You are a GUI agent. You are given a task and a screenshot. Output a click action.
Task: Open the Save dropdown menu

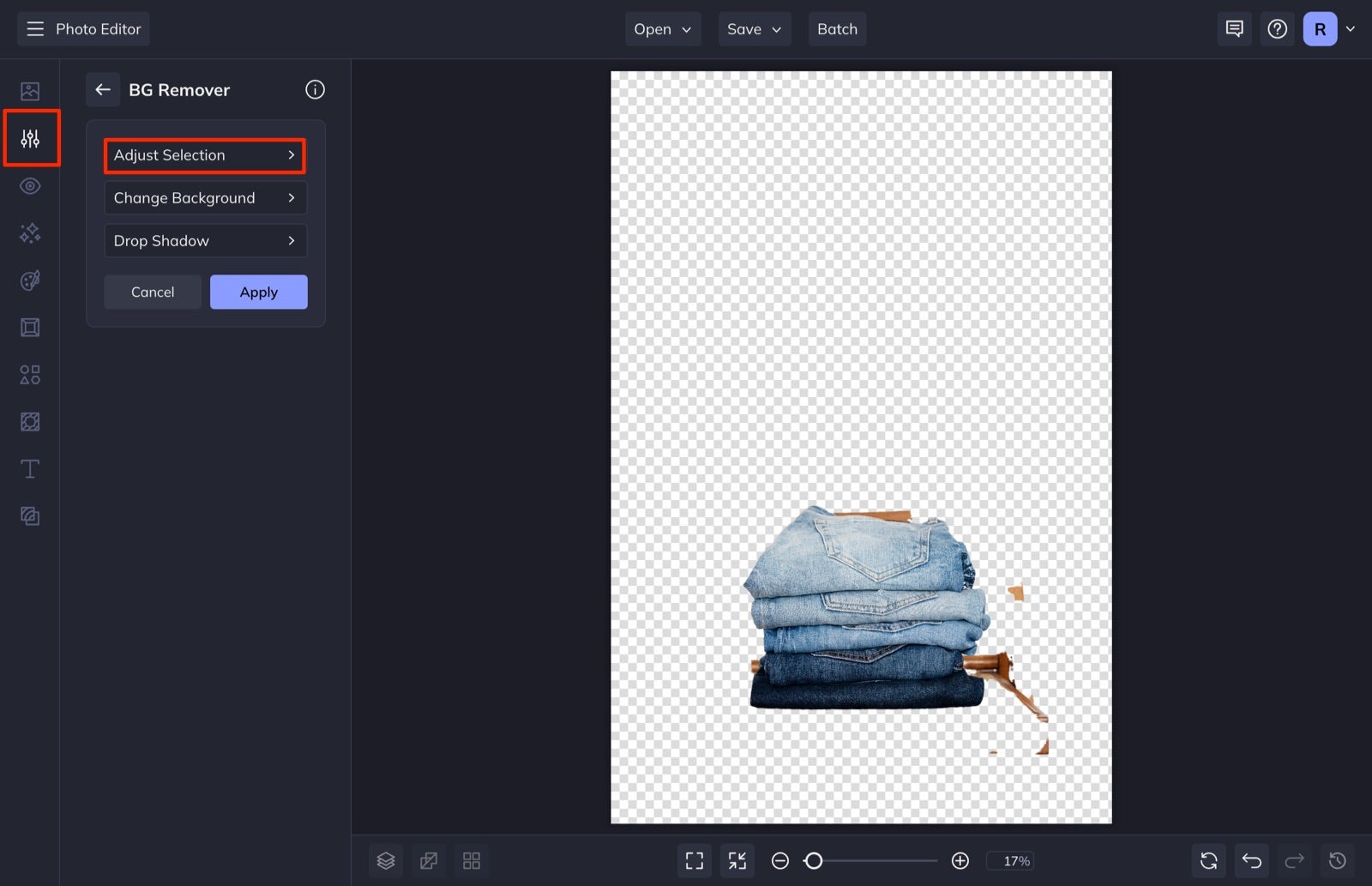pyautogui.click(x=754, y=28)
